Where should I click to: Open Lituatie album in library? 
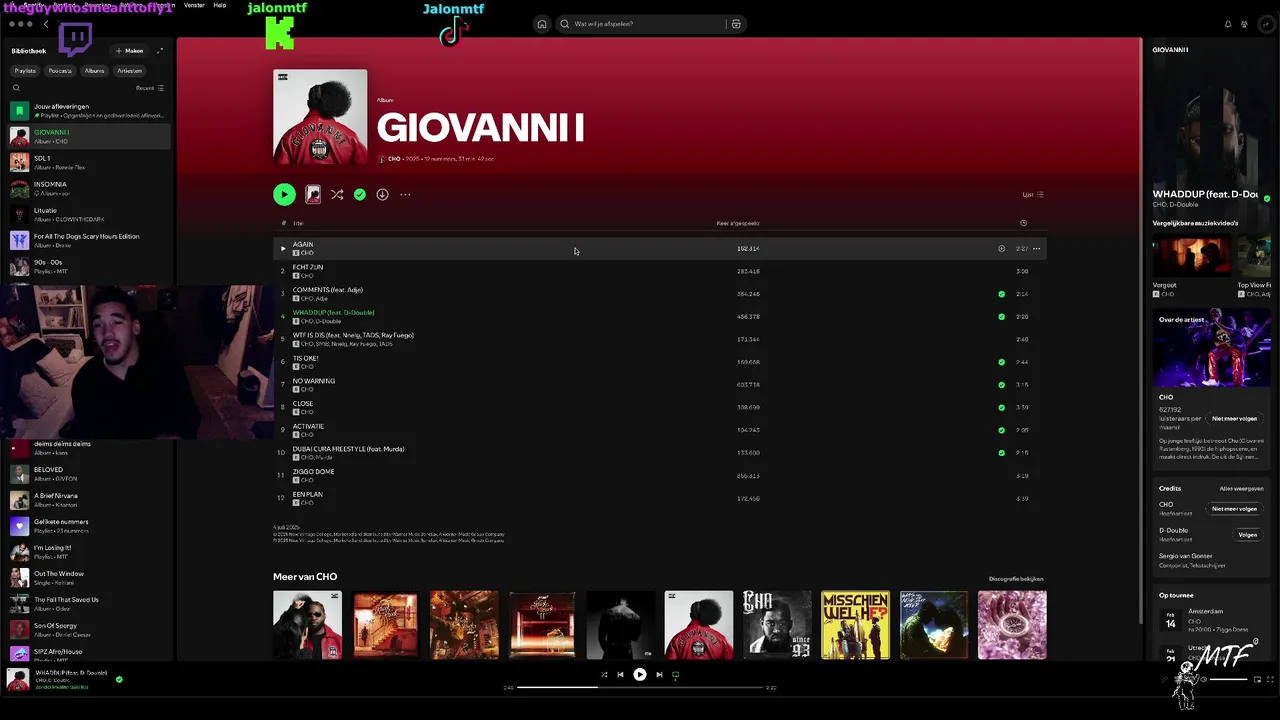[x=90, y=214]
